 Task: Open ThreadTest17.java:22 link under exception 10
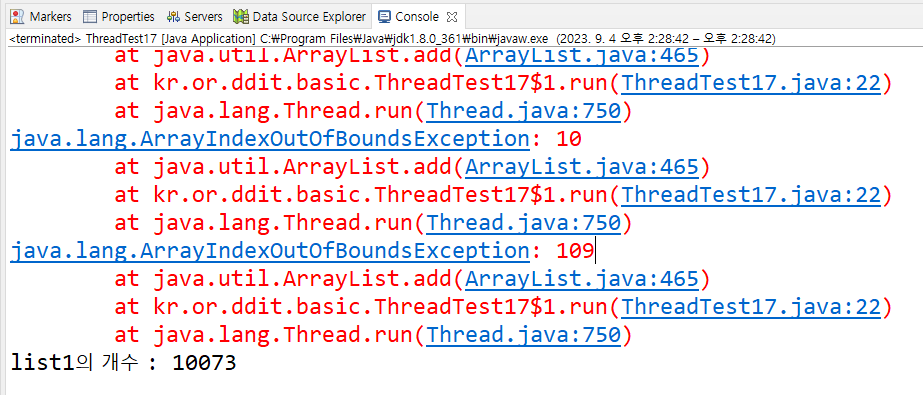point(751,195)
